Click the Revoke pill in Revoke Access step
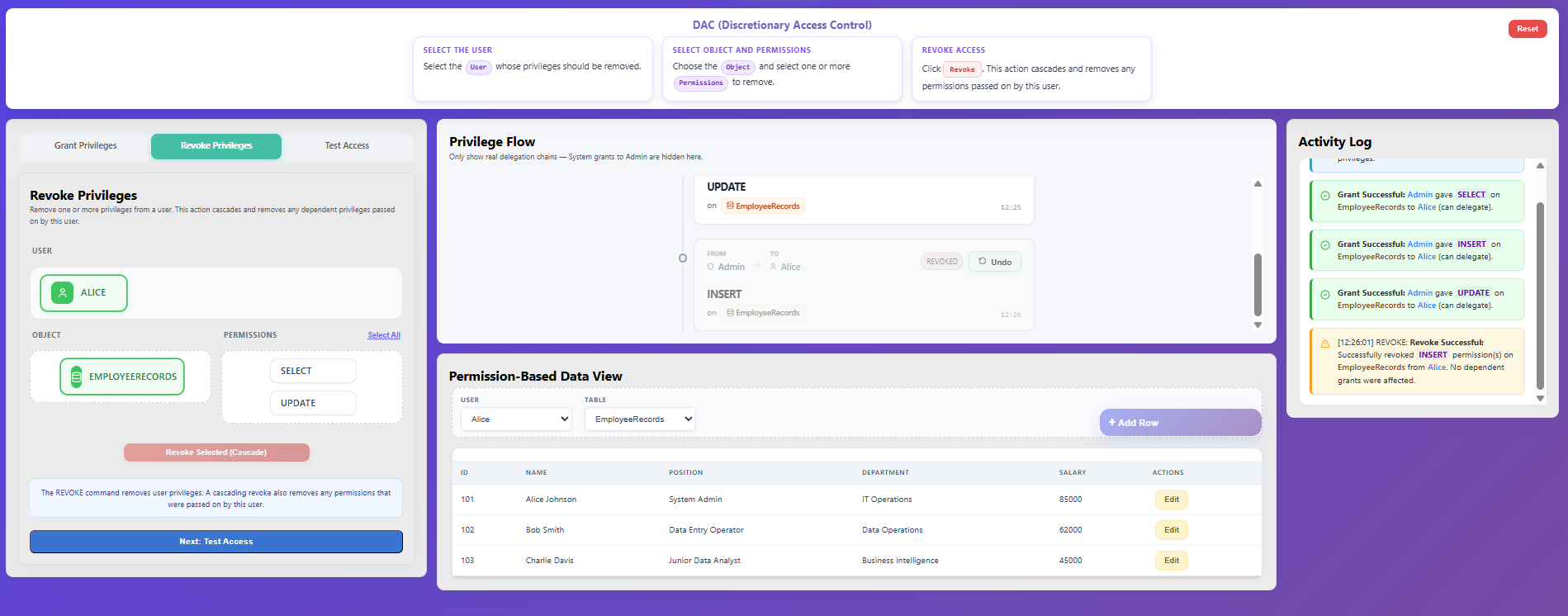The height and width of the screenshot is (616, 1568). pyautogui.click(x=962, y=70)
